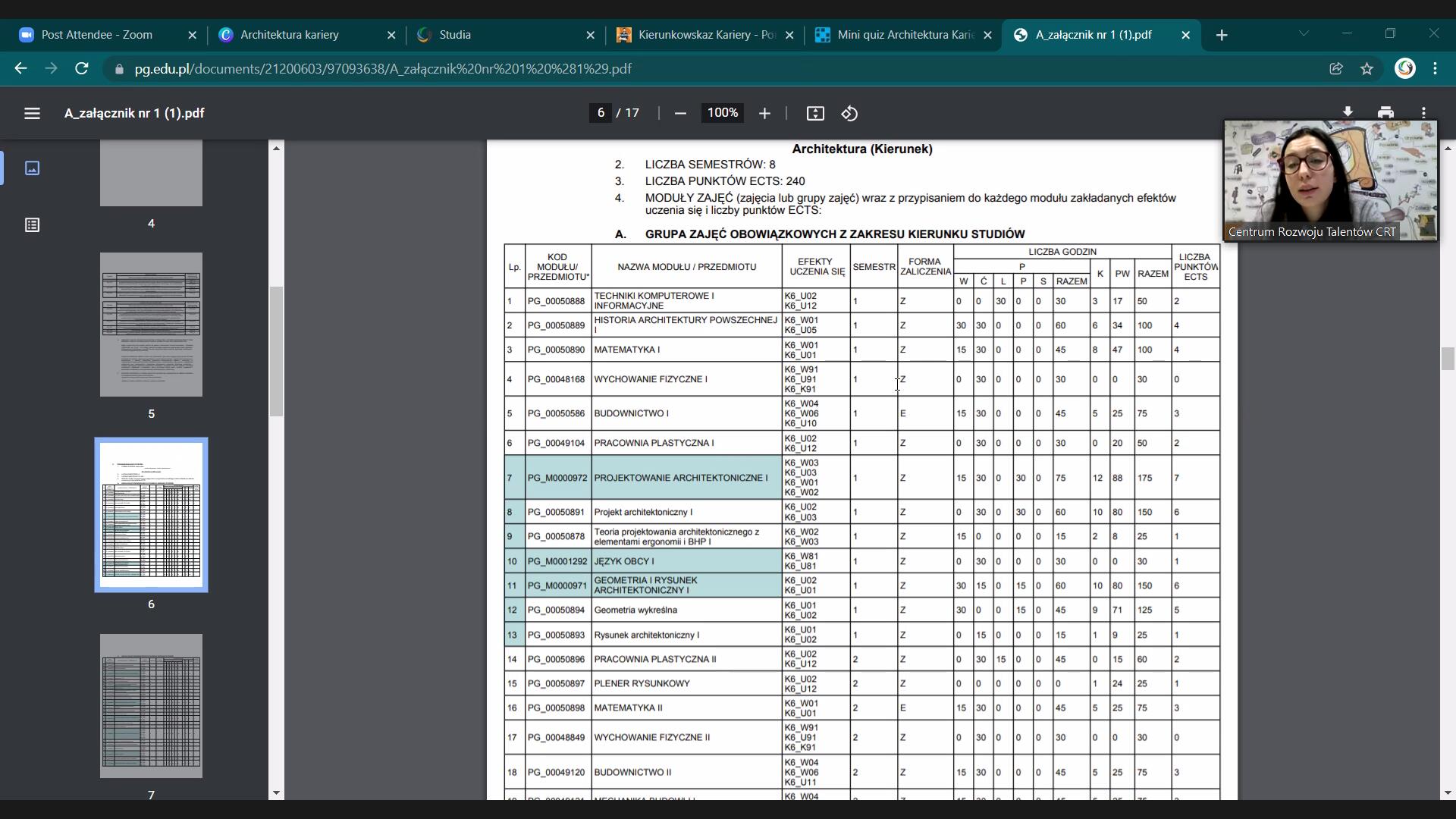Switch to the Architektura kariery tab
The width and height of the screenshot is (1456, 819).
[290, 35]
